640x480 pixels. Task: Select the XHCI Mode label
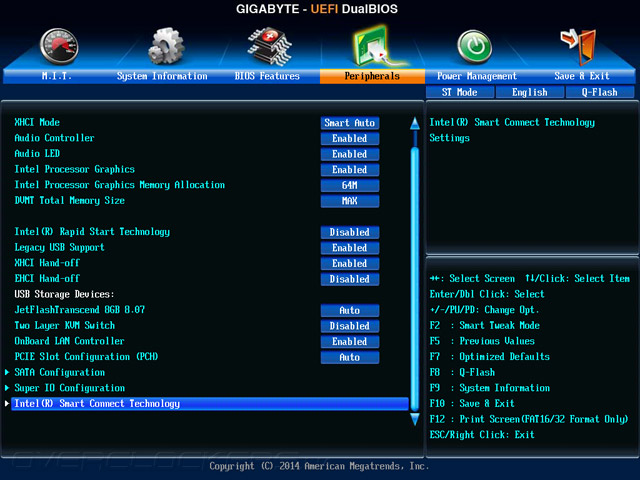[x=37, y=122]
